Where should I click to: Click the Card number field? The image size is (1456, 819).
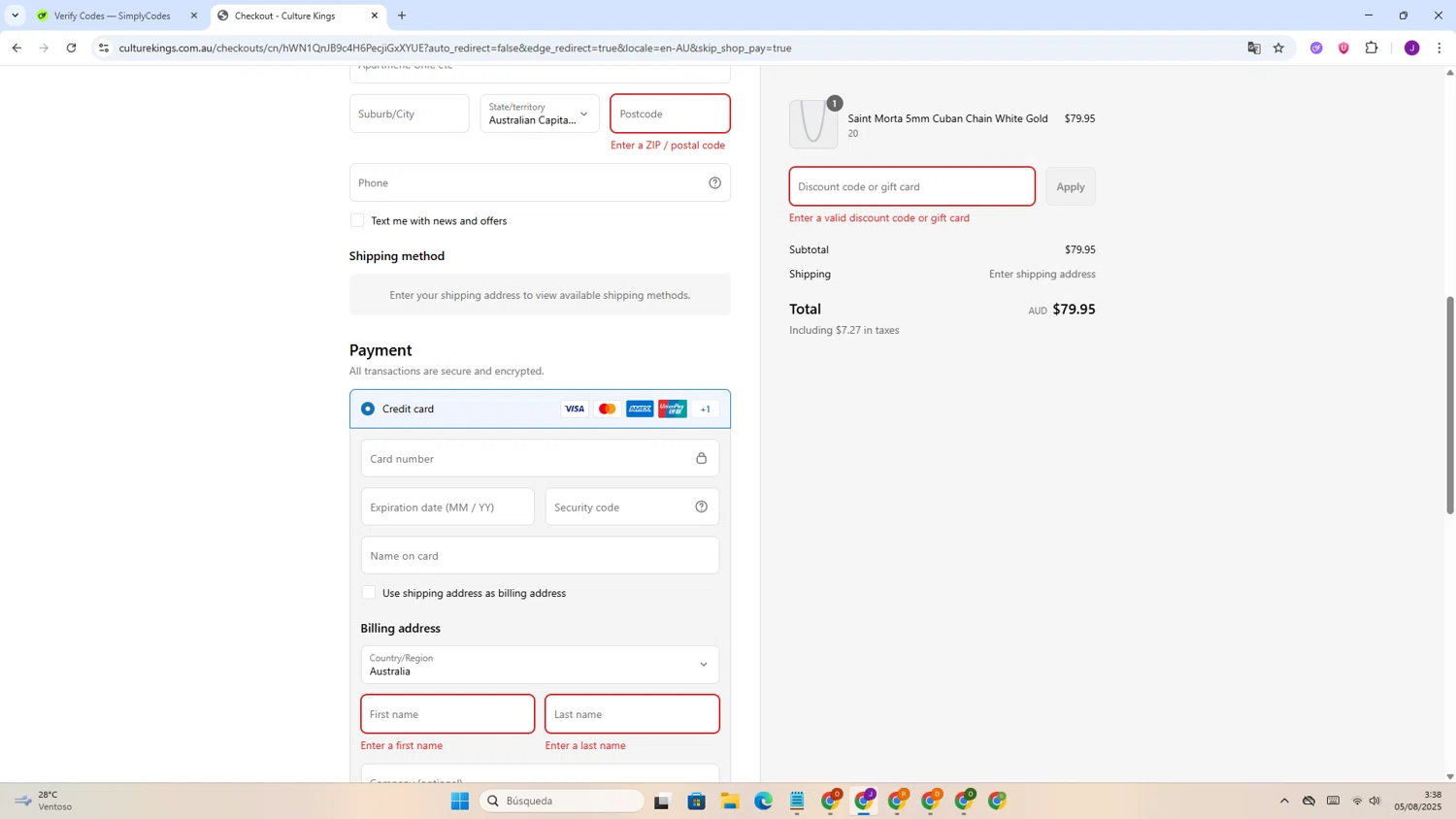[x=540, y=458]
